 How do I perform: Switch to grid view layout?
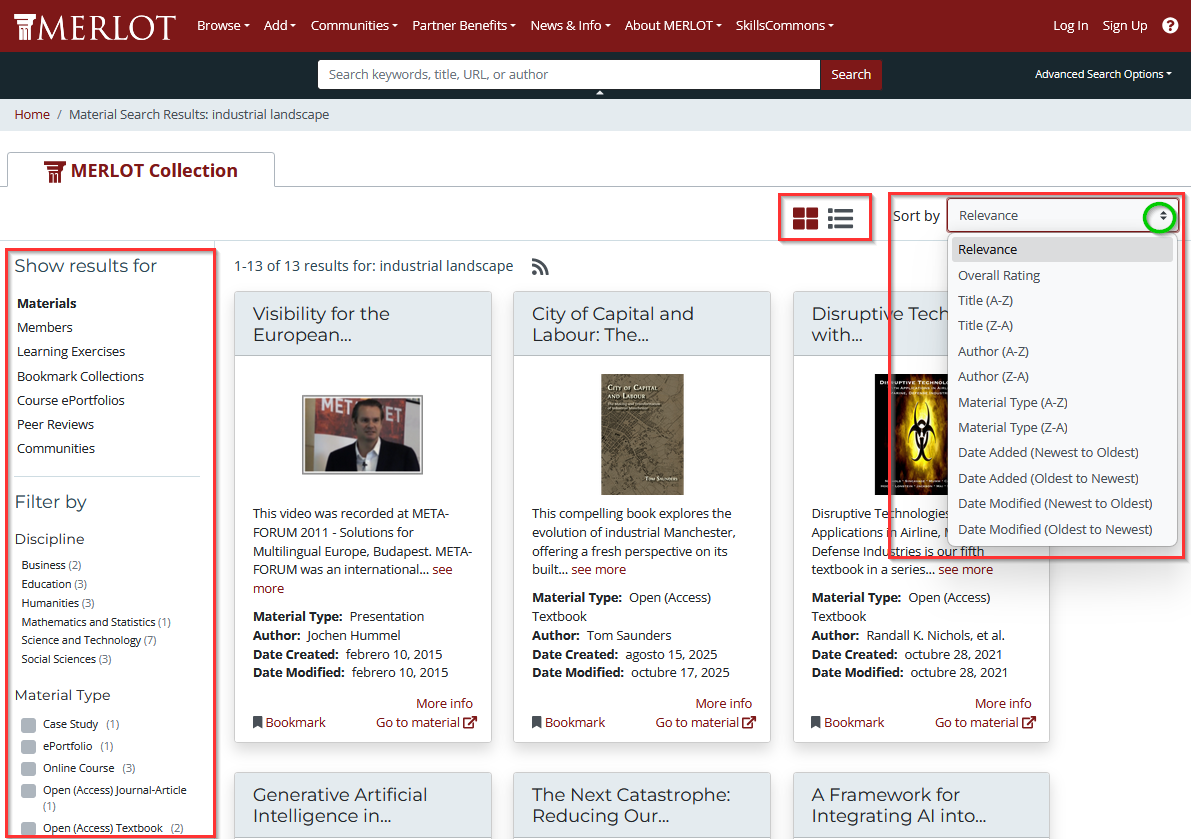(805, 218)
